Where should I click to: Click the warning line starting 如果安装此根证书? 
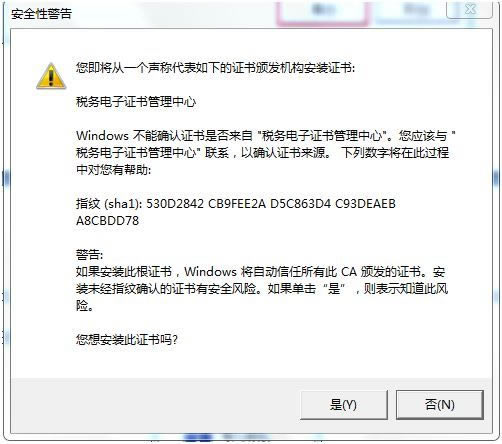pyautogui.click(x=260, y=272)
